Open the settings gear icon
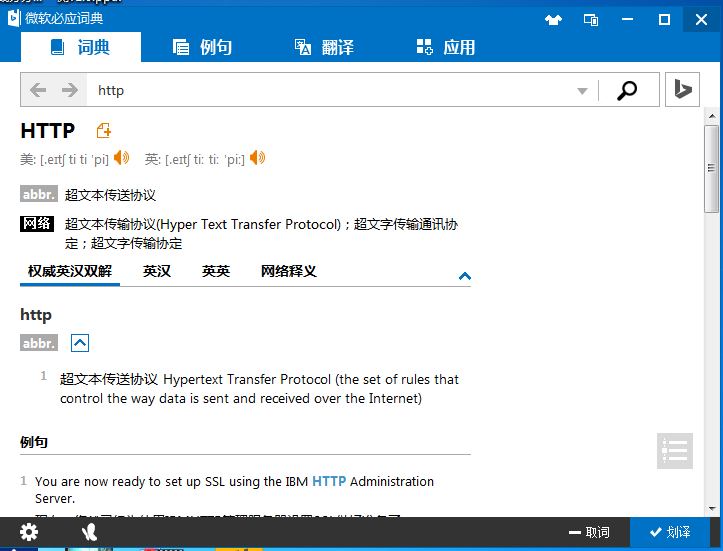Image resolution: width=723 pixels, height=551 pixels. coord(29,532)
